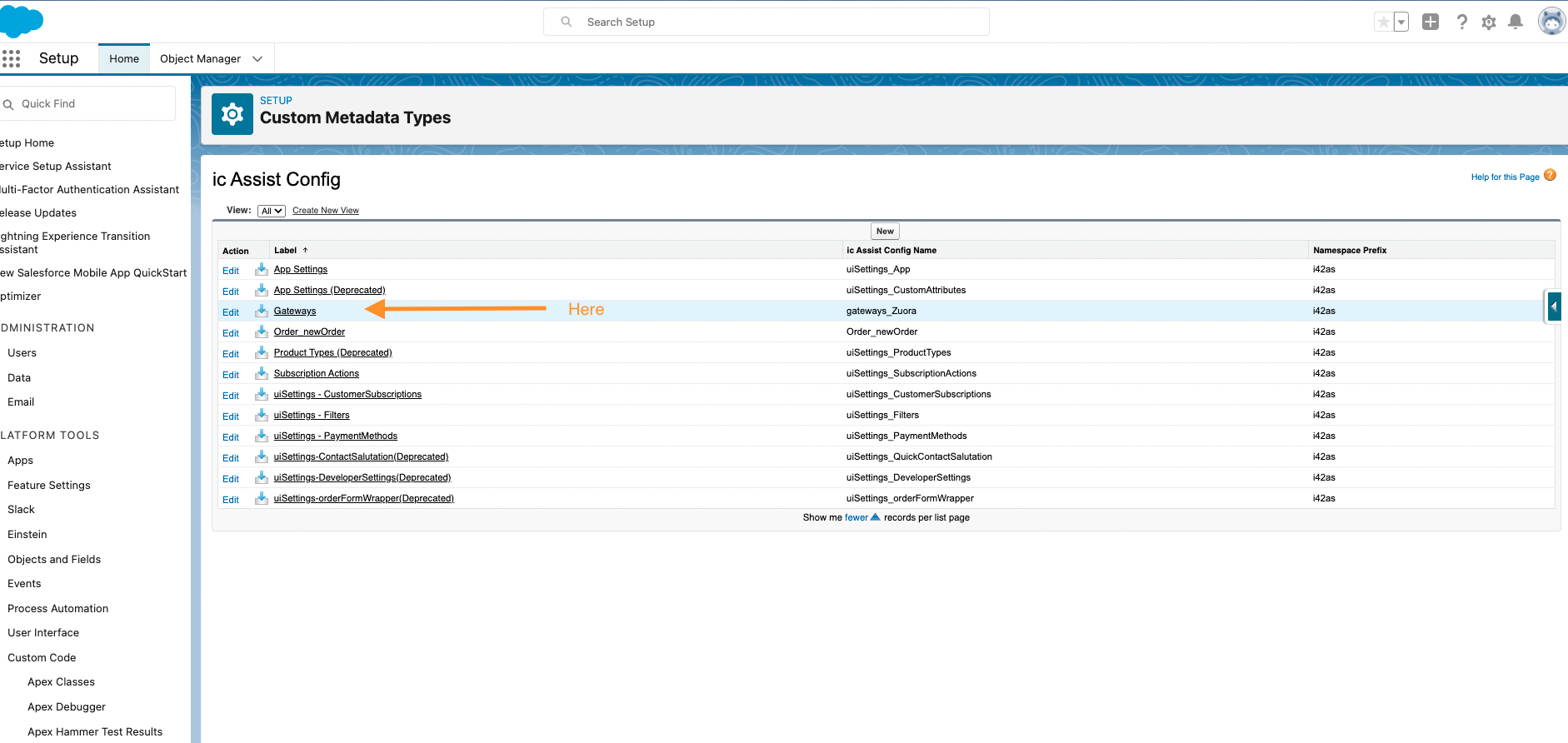Open the global actions plus icon
Image resolution: width=1568 pixels, height=743 pixels.
pyautogui.click(x=1431, y=22)
